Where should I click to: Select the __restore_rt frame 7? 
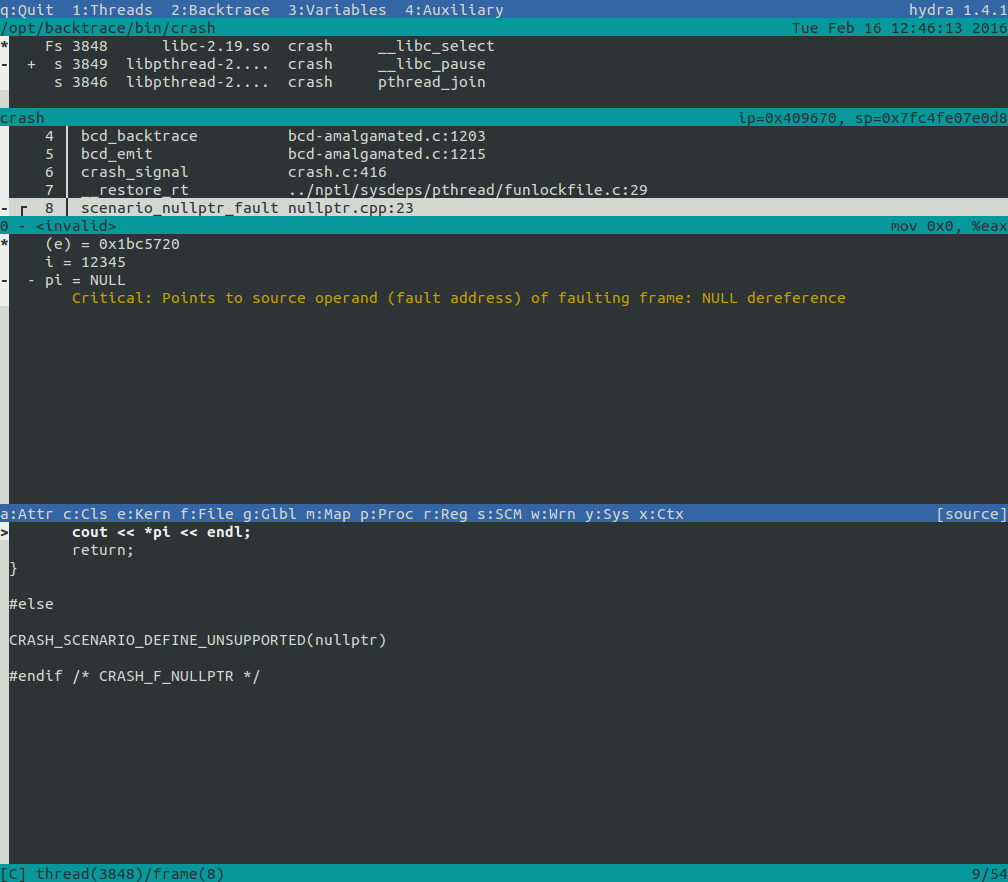tap(135, 190)
